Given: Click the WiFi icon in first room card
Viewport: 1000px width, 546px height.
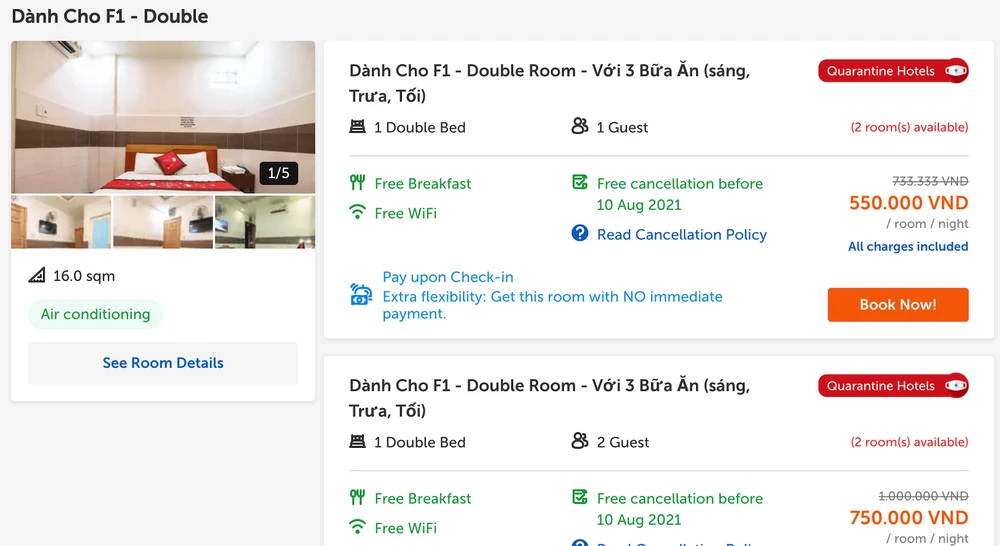Looking at the screenshot, I should [x=357, y=212].
